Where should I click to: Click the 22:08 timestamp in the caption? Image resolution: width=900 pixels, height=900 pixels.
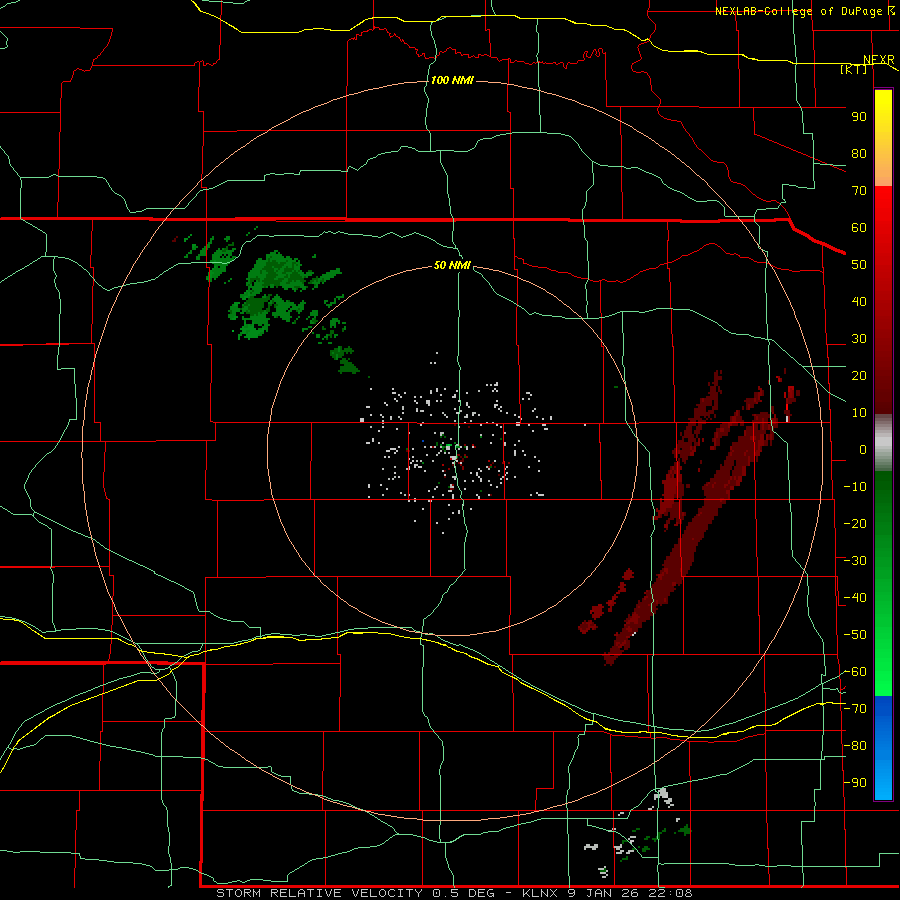click(x=670, y=893)
